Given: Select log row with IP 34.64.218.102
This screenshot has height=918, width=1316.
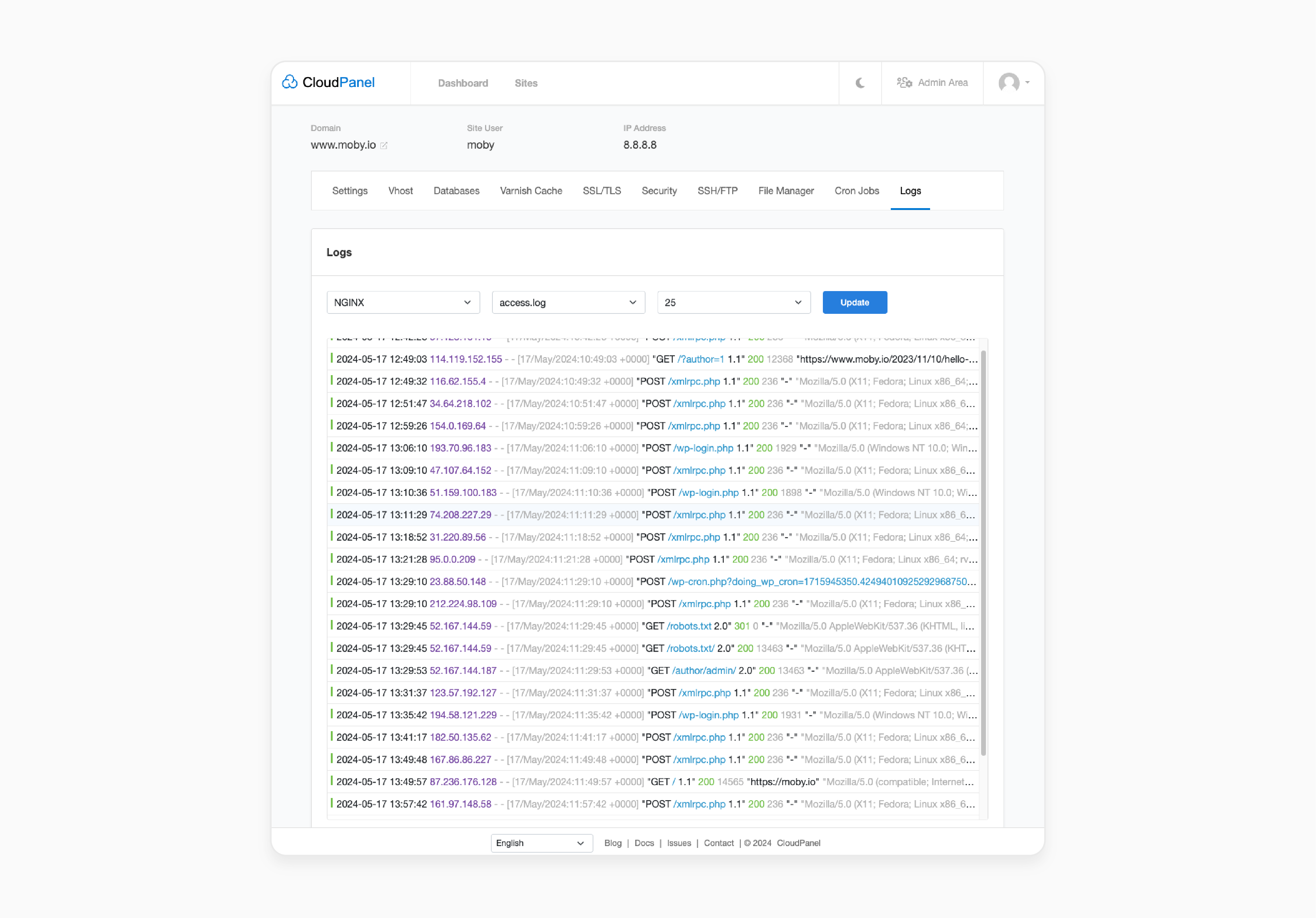Looking at the screenshot, I should pos(654,404).
